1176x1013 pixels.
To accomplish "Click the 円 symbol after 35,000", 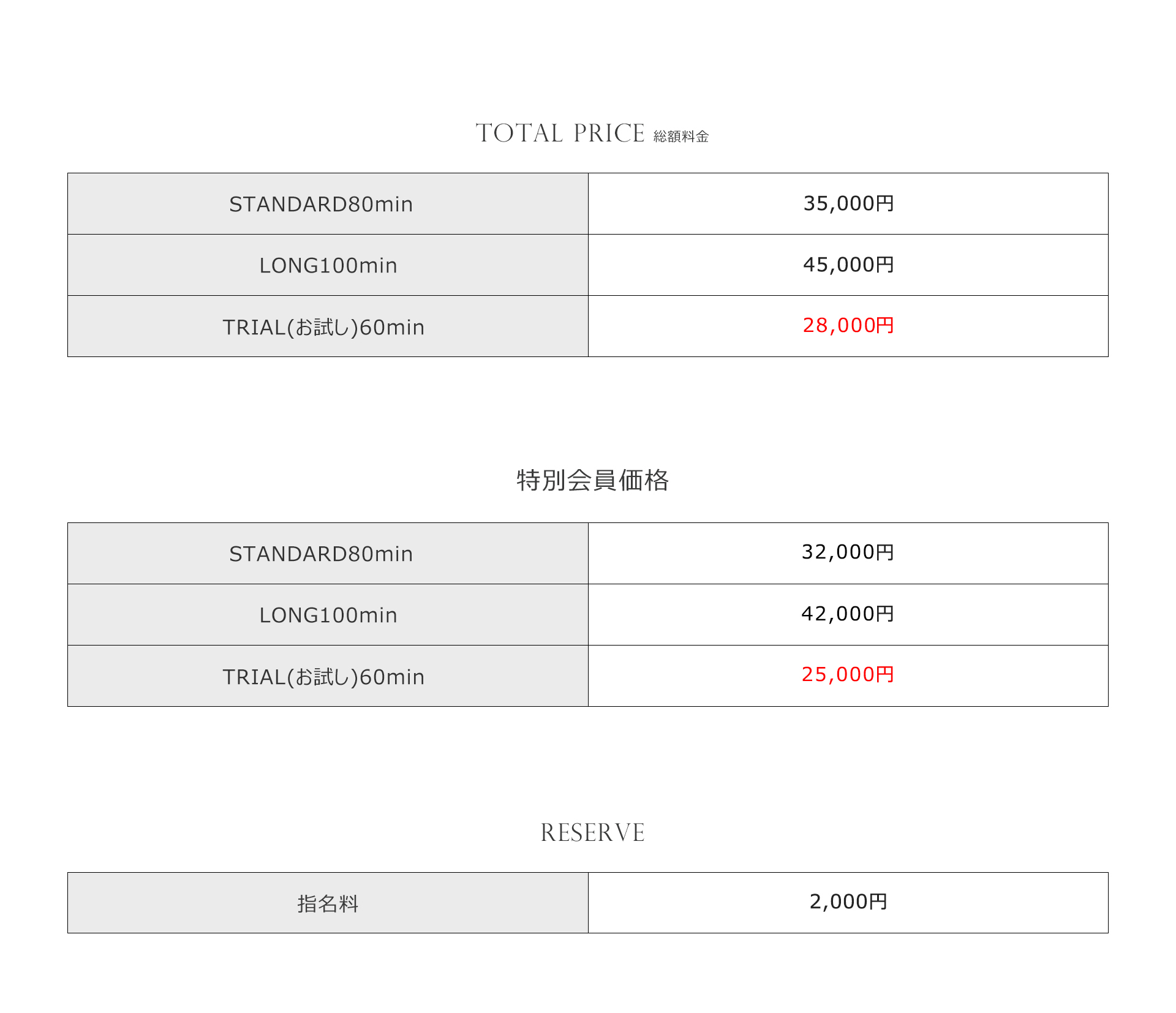I will pos(885,203).
